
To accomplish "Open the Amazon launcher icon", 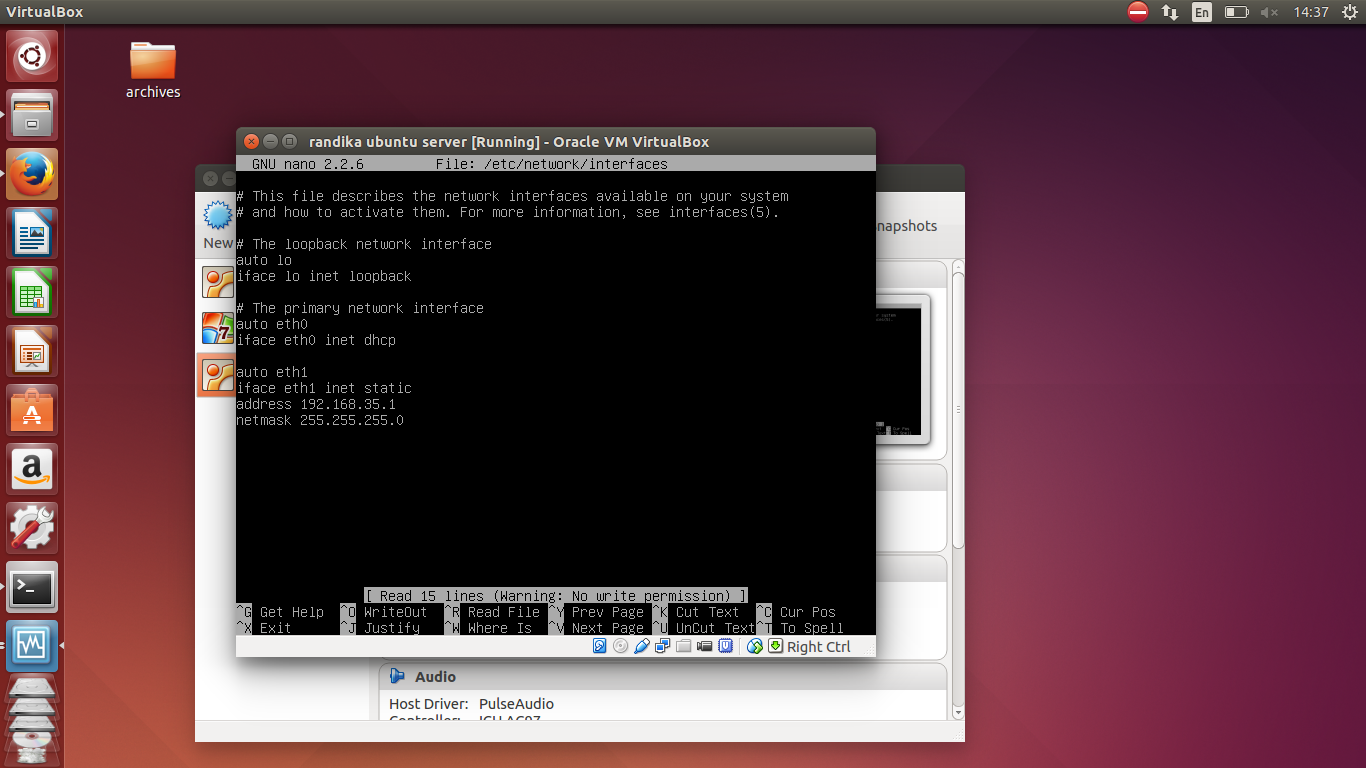I will click(32, 469).
